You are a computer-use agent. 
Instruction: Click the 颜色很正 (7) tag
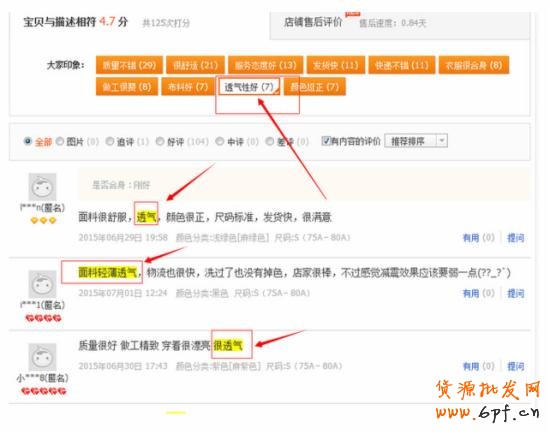tap(315, 87)
